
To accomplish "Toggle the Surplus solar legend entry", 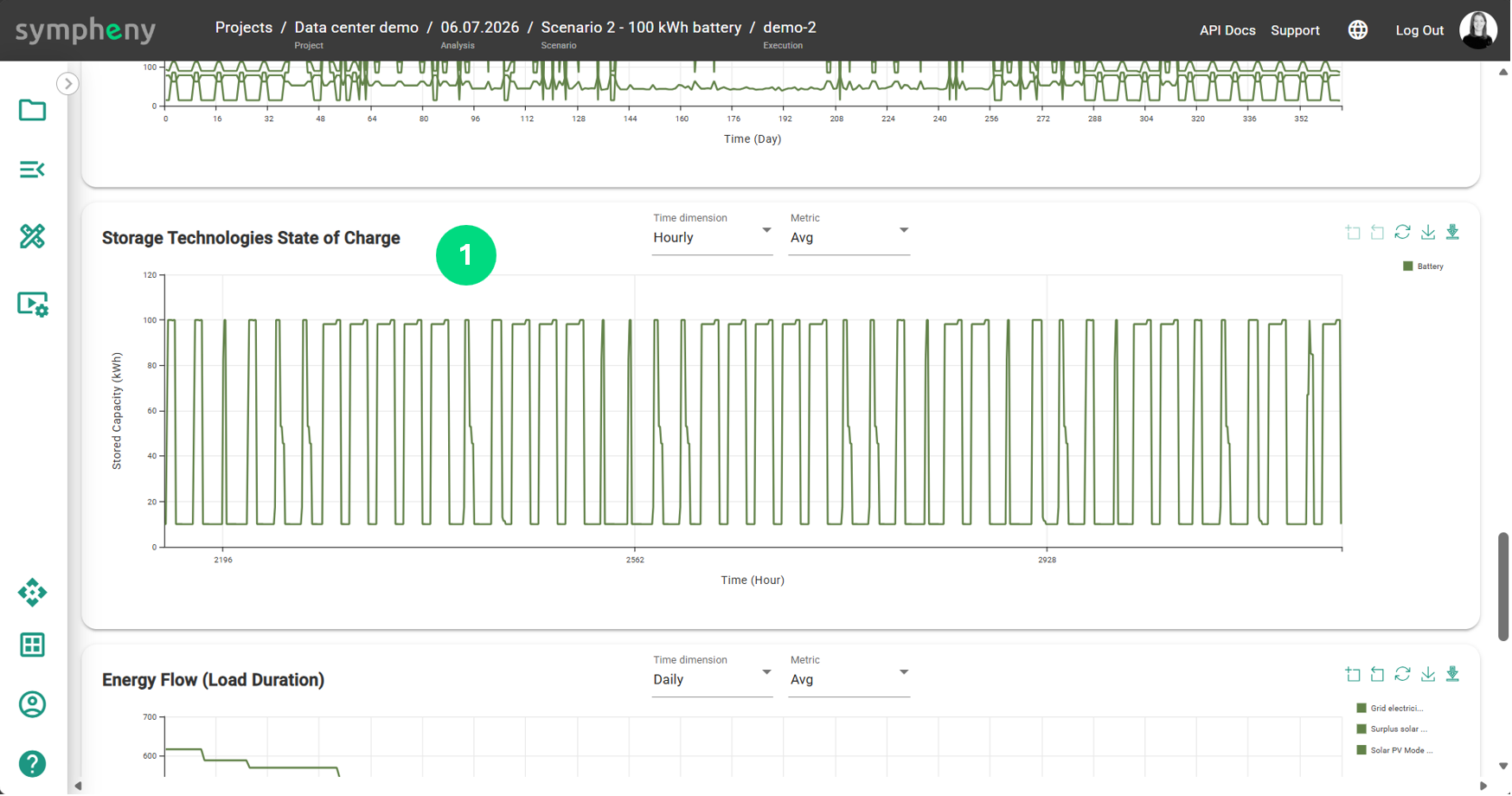I will click(1393, 730).
